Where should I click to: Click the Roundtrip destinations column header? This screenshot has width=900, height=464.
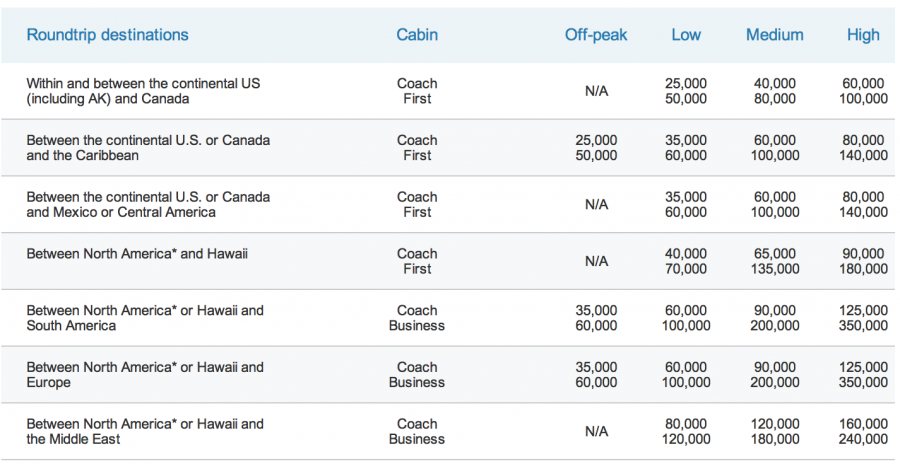(x=107, y=35)
